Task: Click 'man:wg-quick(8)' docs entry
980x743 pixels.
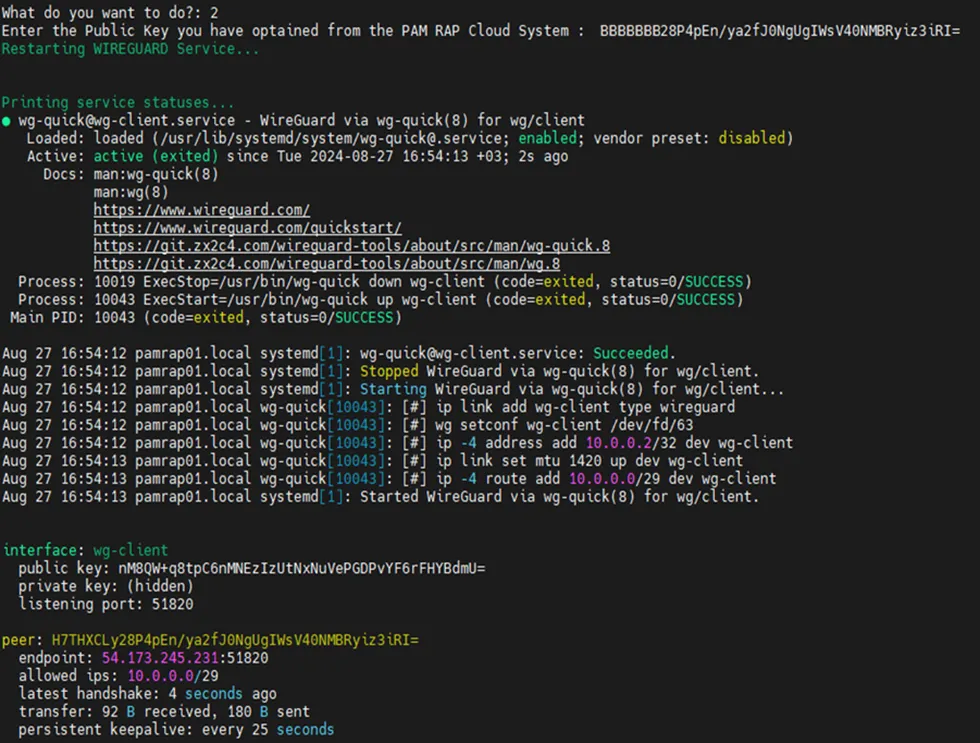Action: pyautogui.click(x=156, y=174)
